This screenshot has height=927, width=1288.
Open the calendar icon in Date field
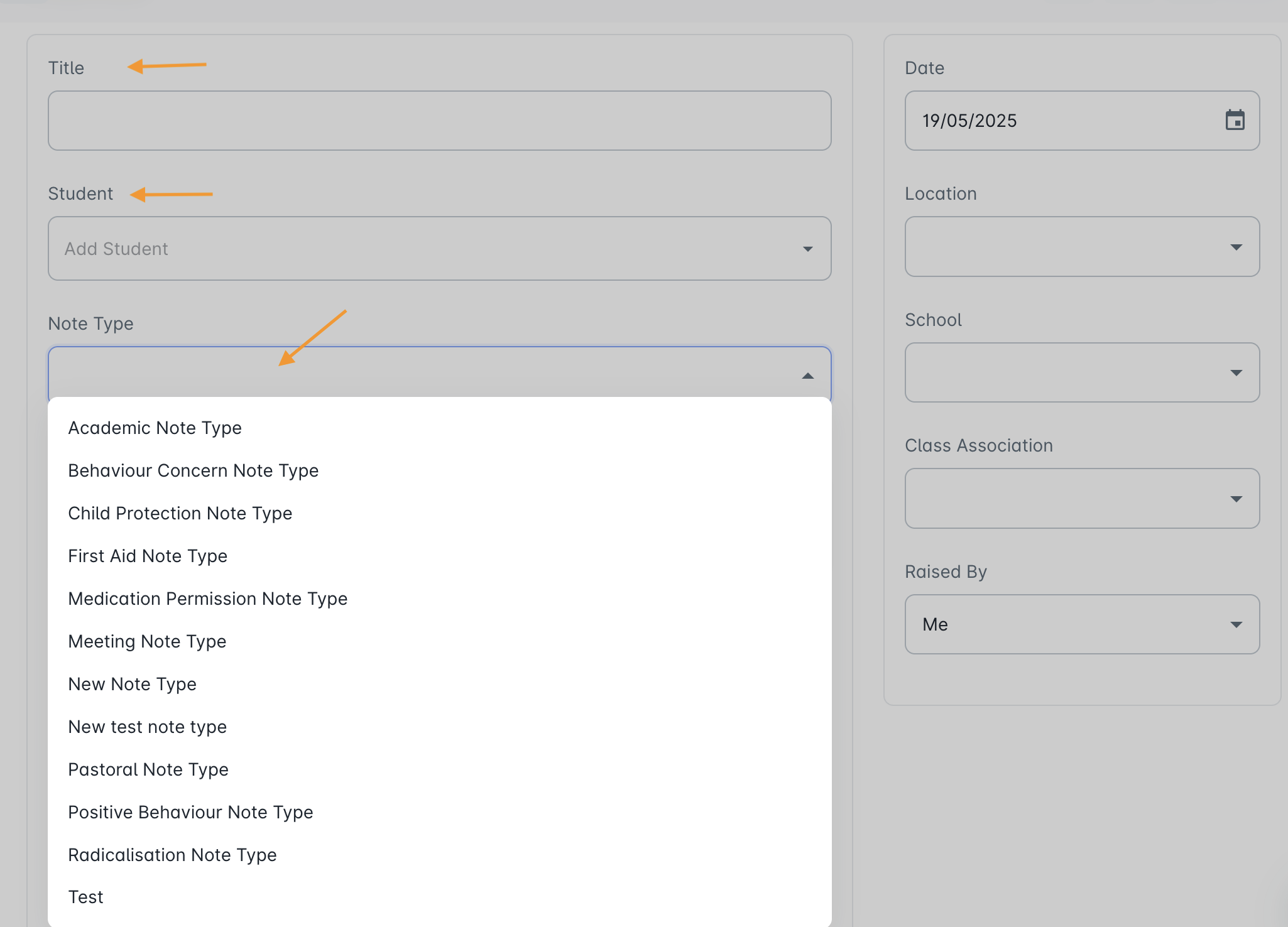pyautogui.click(x=1235, y=120)
